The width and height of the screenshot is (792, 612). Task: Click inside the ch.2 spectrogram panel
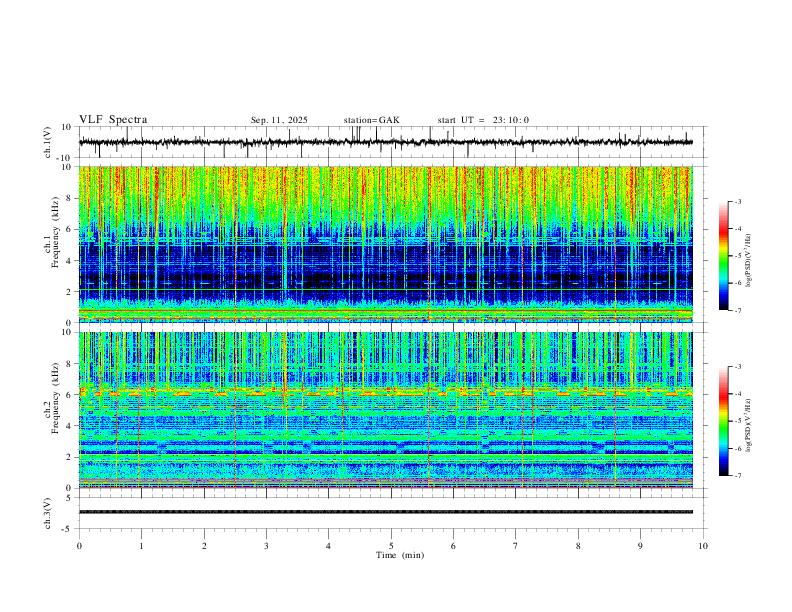tap(386, 410)
